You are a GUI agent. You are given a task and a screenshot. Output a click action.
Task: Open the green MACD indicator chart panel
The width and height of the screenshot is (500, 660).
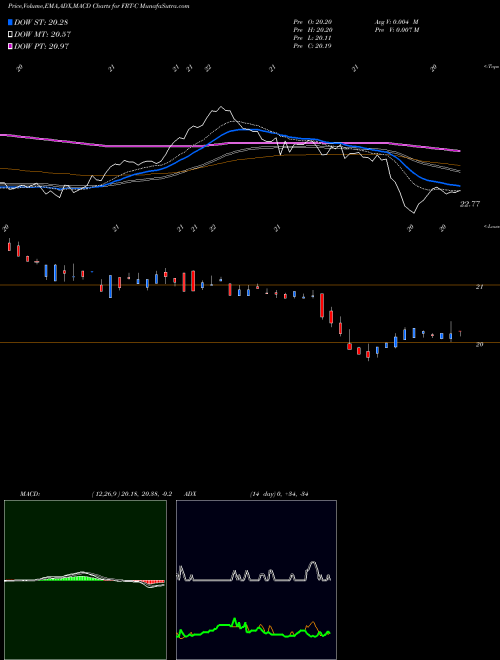85,580
